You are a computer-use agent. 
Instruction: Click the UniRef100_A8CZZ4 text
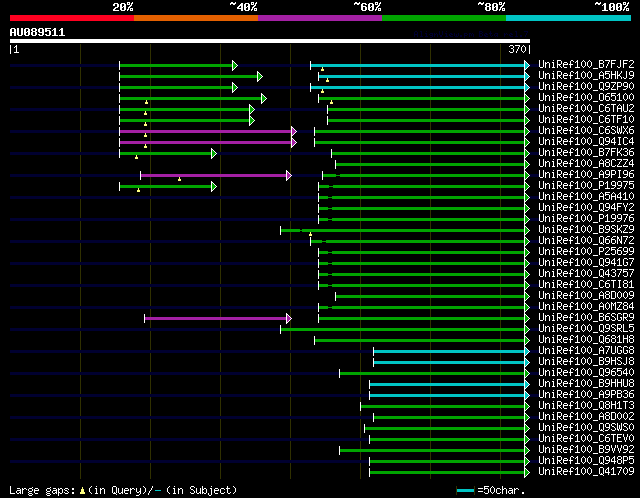coord(586,164)
